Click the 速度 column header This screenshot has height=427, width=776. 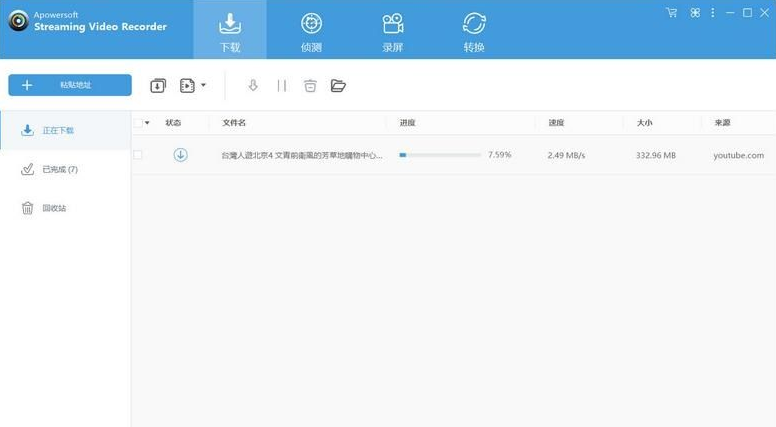click(556, 123)
